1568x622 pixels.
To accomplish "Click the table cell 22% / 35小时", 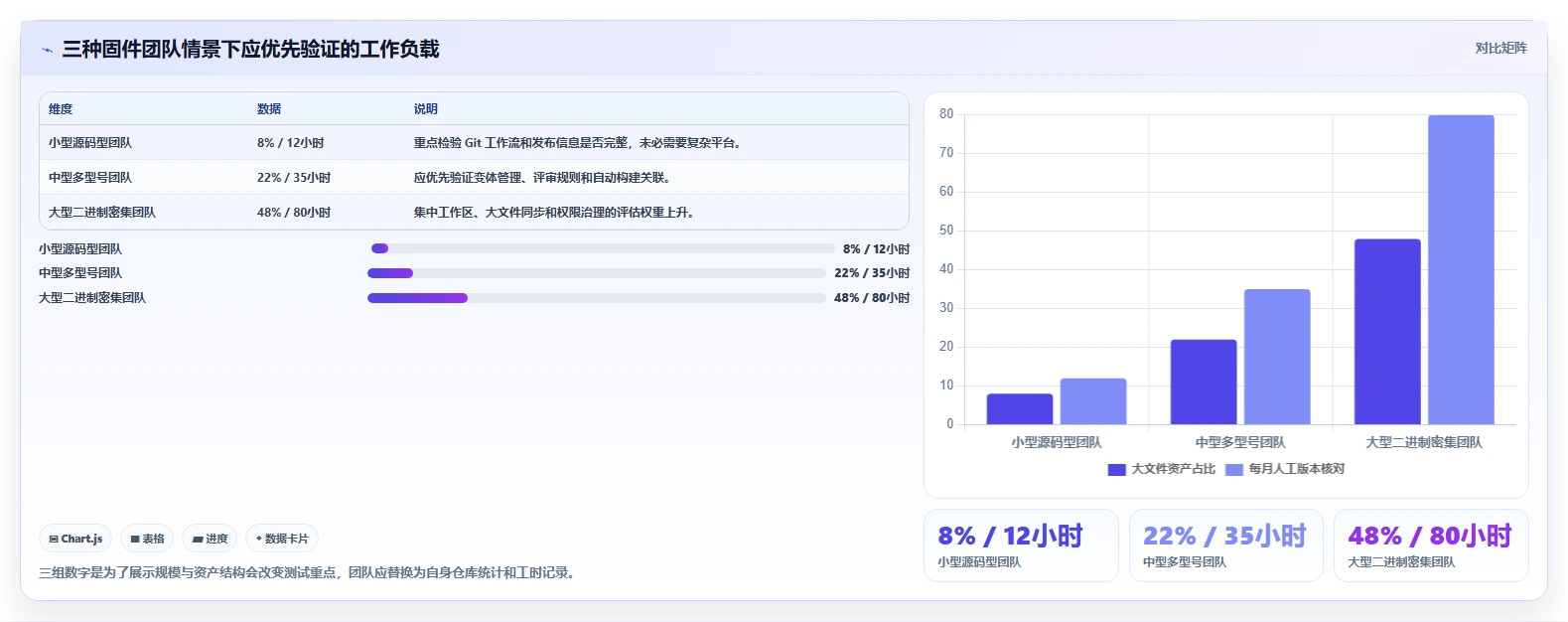I will pyautogui.click(x=294, y=178).
